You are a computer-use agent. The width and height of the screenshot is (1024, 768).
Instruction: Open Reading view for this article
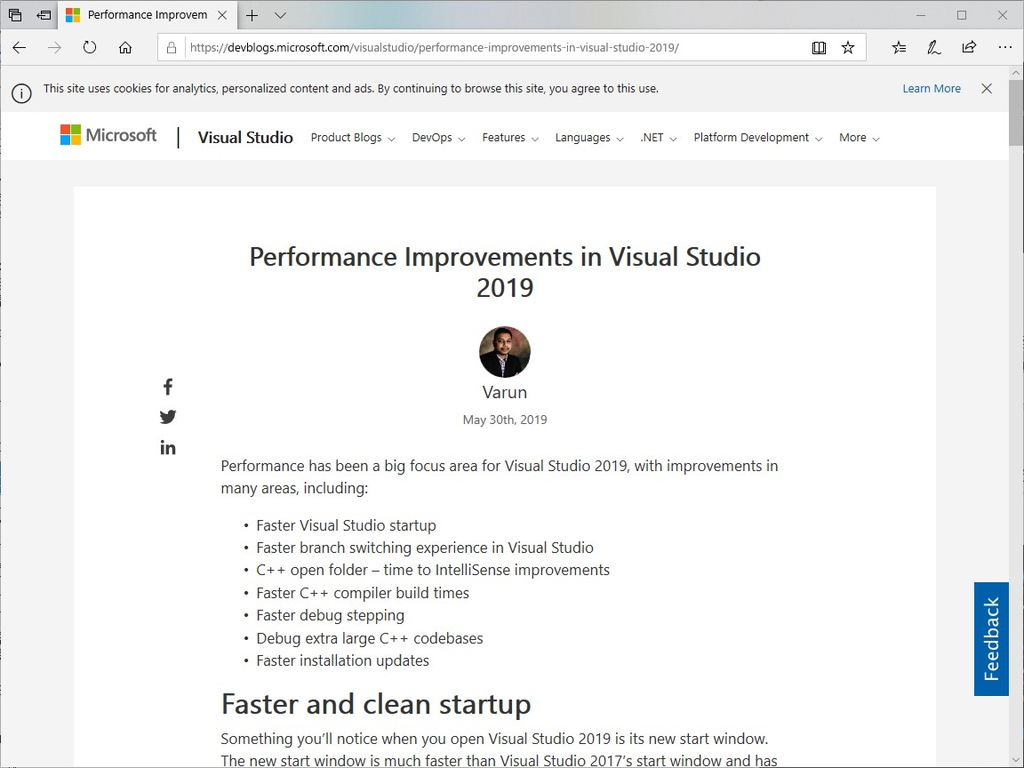point(819,47)
